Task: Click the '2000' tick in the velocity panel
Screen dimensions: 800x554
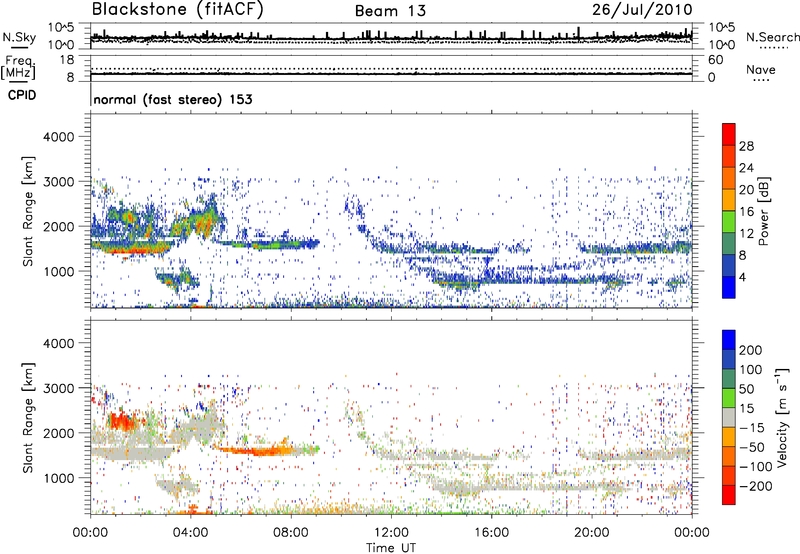Action: coord(59,433)
